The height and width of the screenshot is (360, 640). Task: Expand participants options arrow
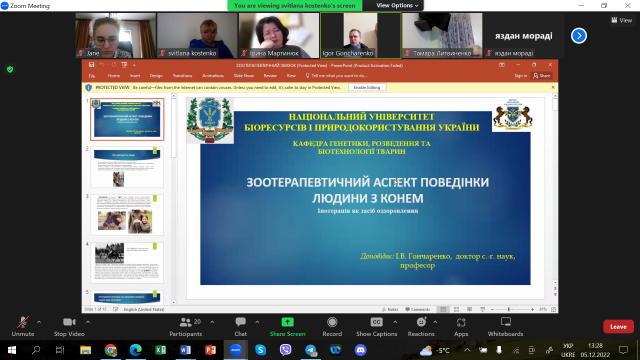click(x=212, y=322)
